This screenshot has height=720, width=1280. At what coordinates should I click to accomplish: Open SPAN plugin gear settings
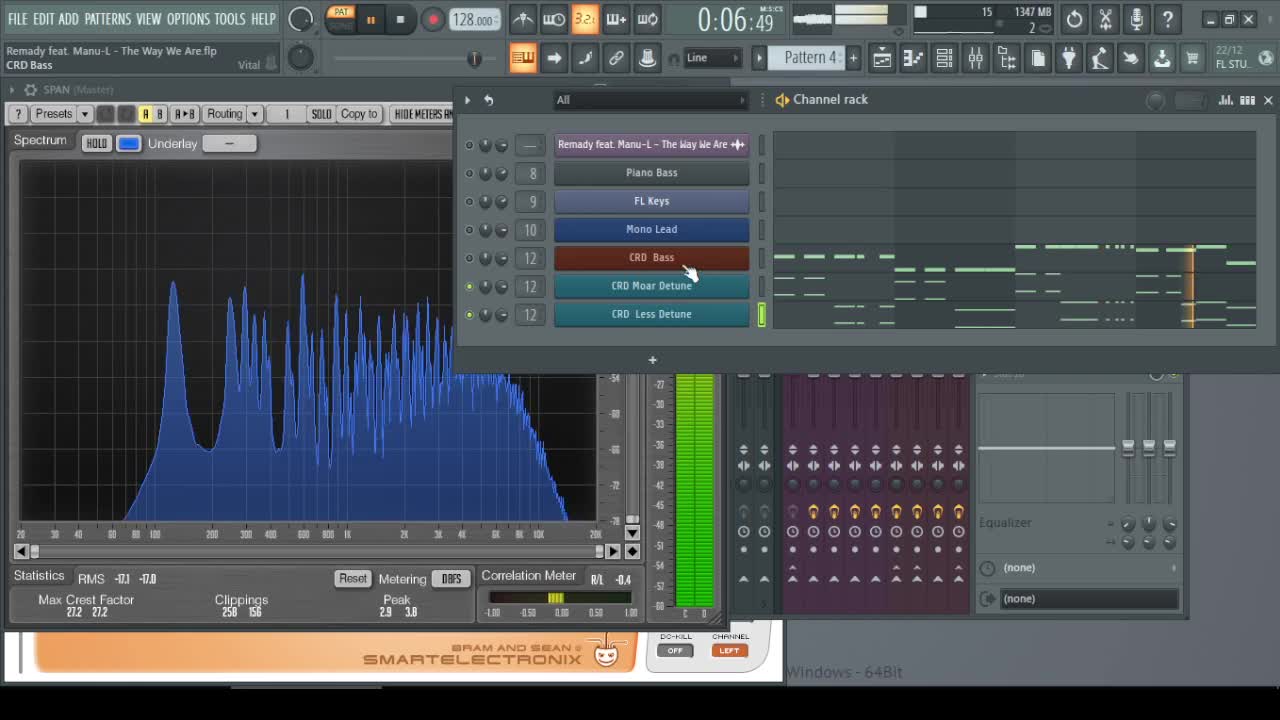(30, 90)
